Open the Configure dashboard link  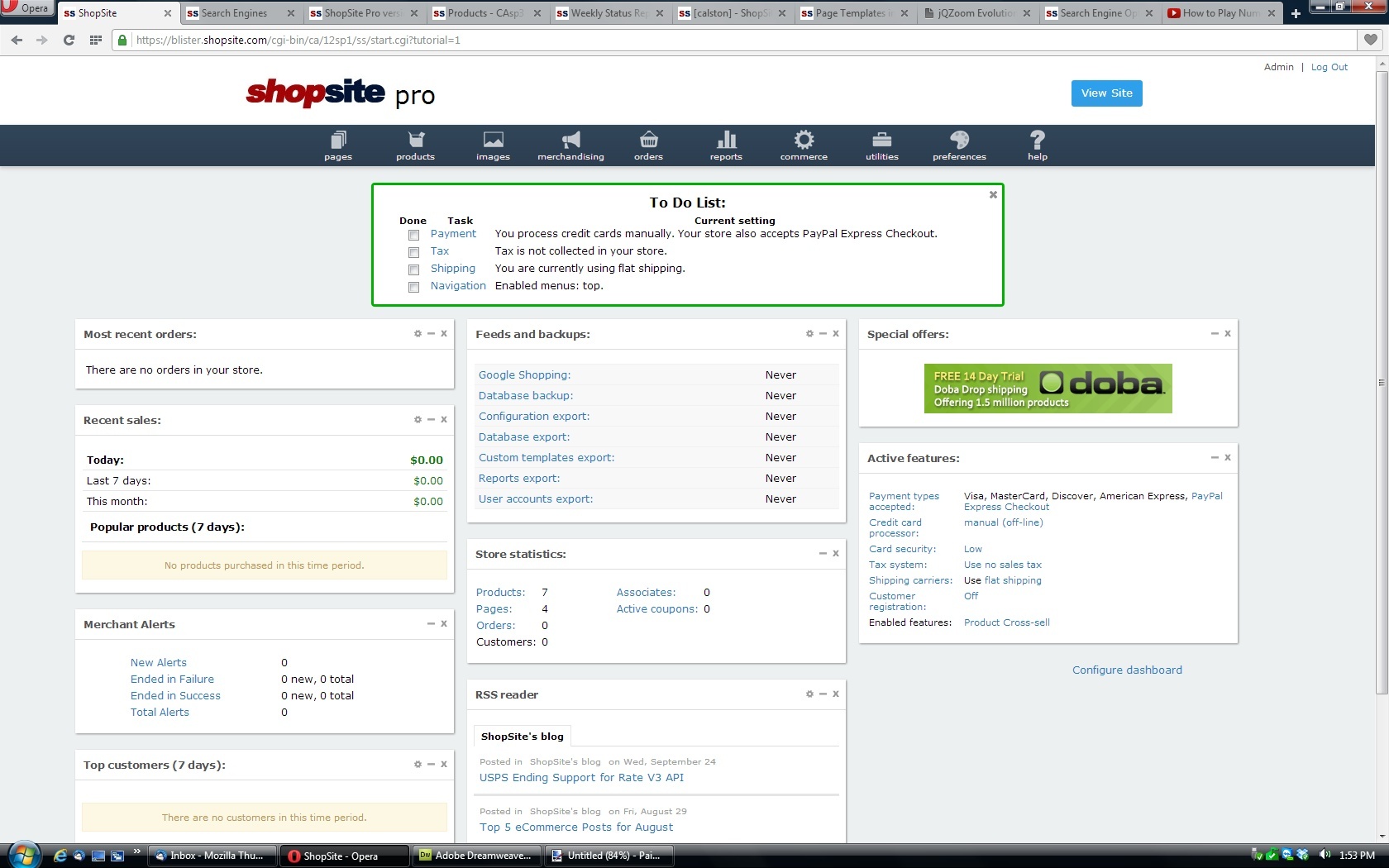1127,670
